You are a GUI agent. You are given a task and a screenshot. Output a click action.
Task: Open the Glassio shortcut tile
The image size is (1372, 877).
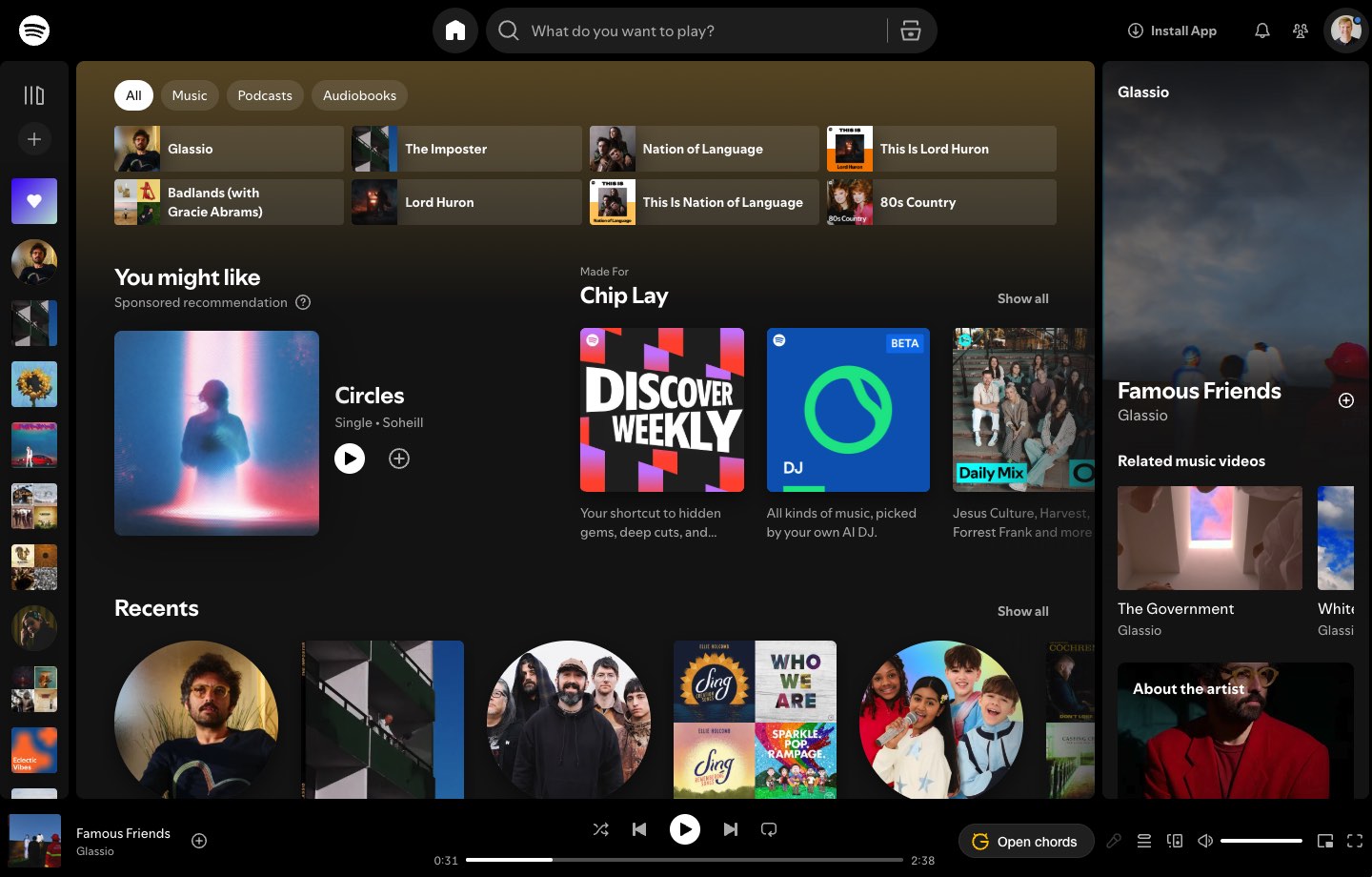(229, 149)
